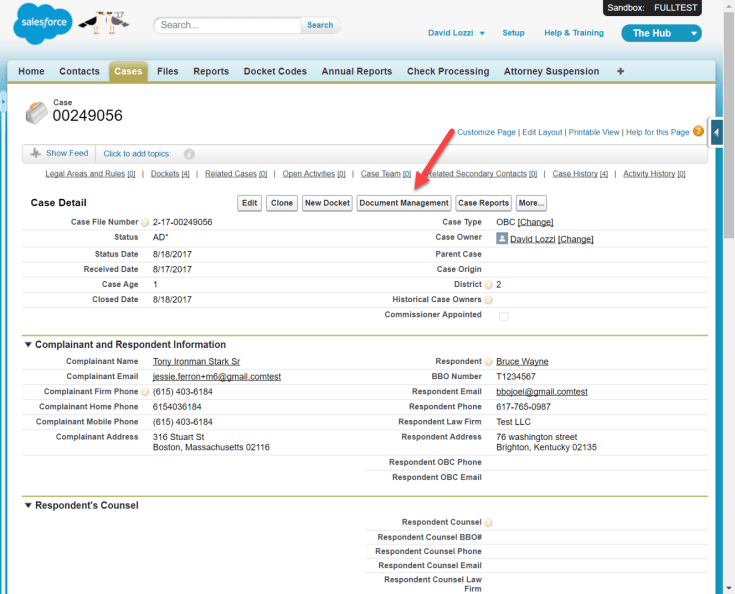Open the Contacts tab
The height and width of the screenshot is (594, 735).
79,71
